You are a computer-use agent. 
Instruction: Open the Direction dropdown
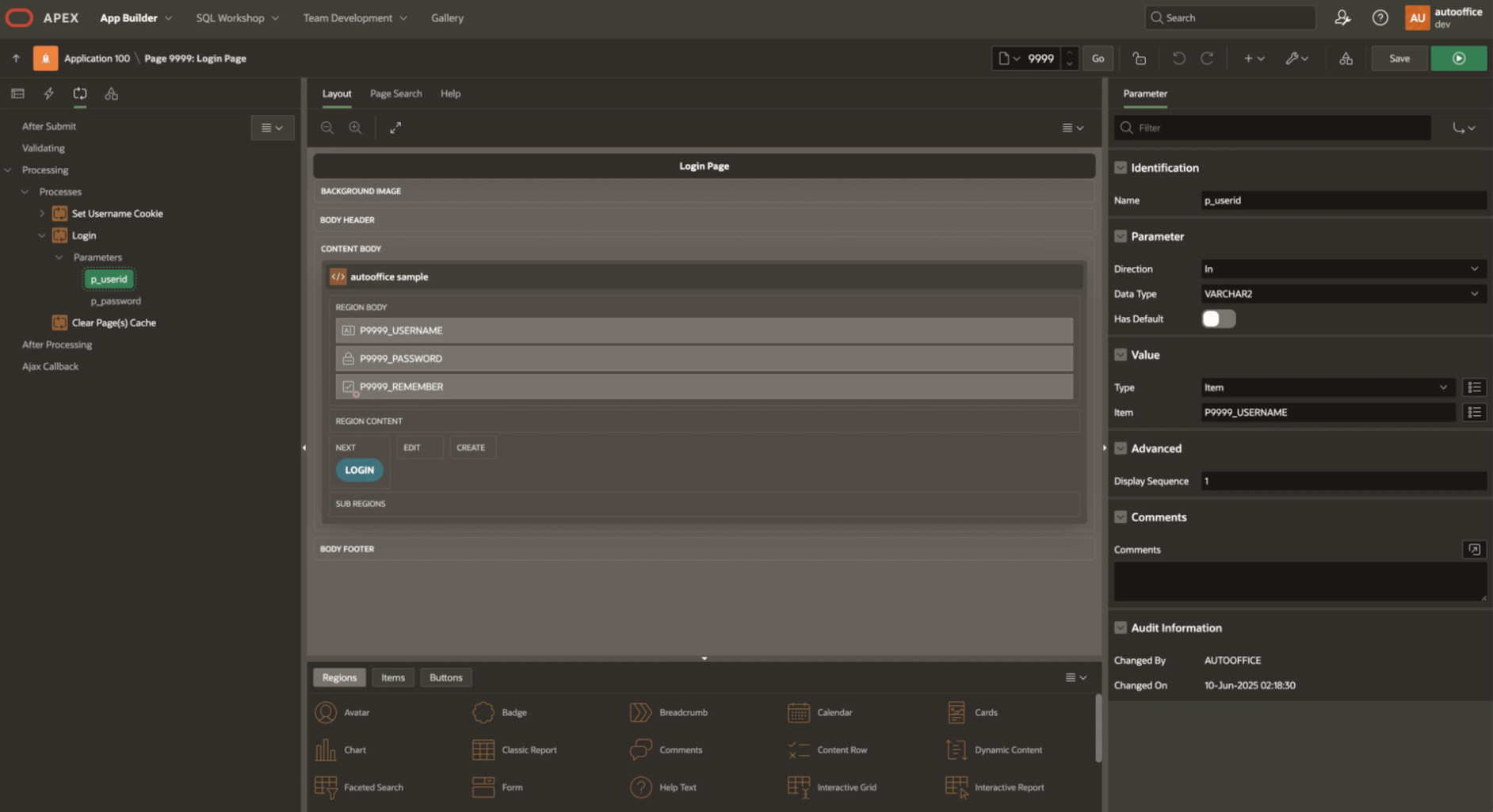point(1342,269)
